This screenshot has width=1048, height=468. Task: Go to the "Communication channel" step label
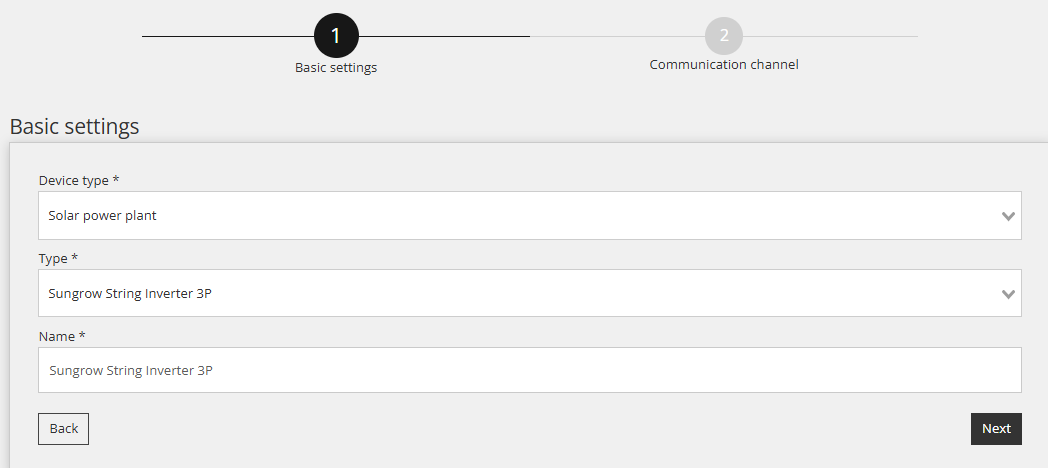point(724,64)
